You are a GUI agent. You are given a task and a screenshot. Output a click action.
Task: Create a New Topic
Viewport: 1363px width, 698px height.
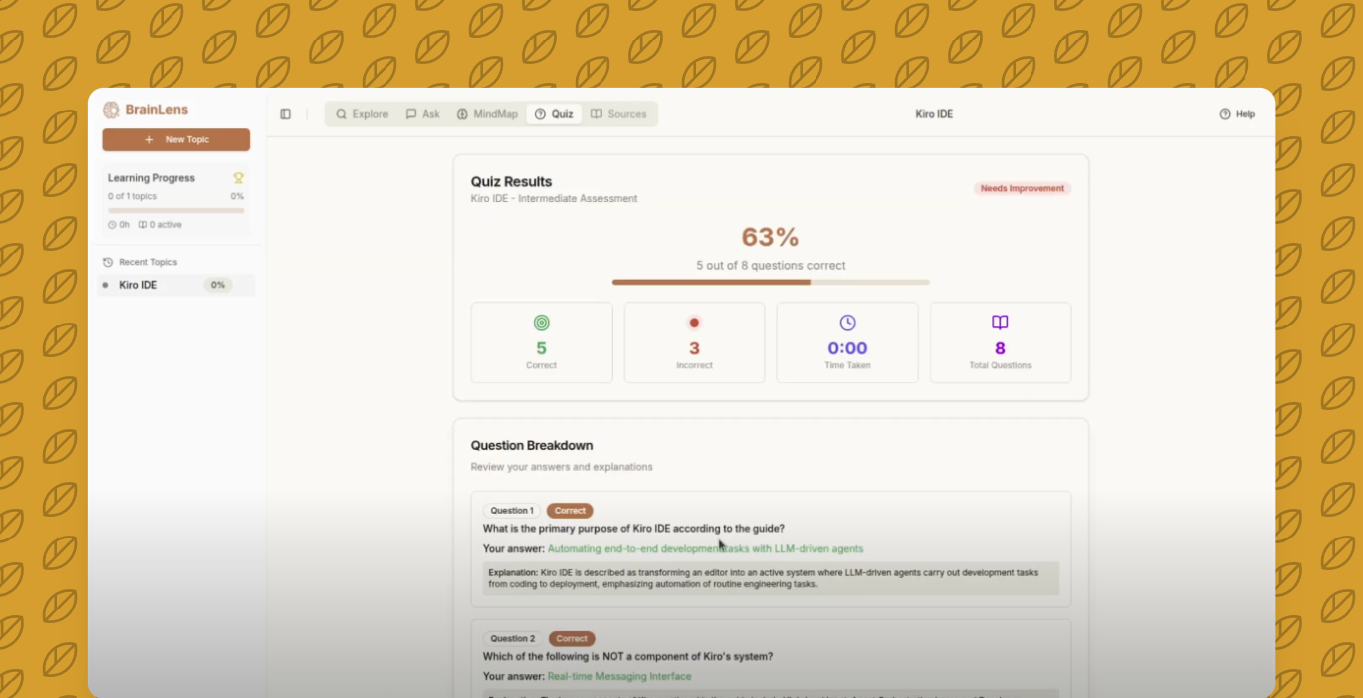(176, 140)
